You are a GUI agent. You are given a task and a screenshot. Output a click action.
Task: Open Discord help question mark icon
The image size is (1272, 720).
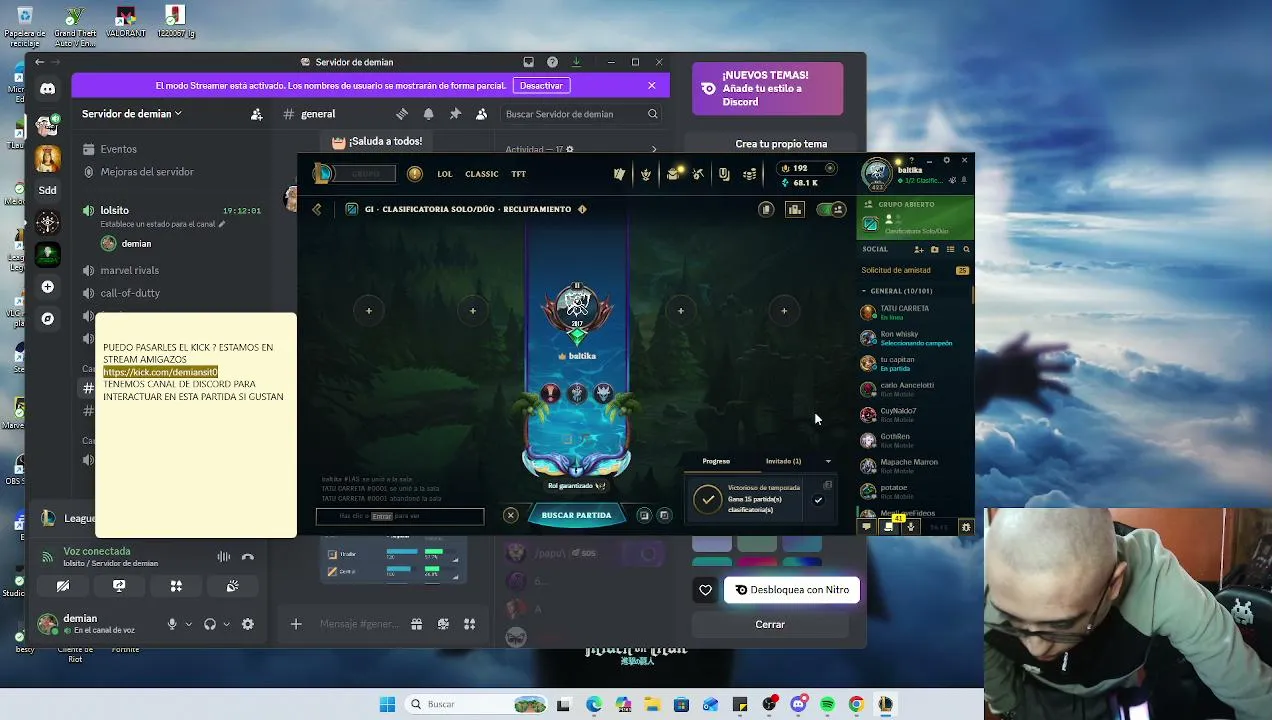pyautogui.click(x=552, y=62)
